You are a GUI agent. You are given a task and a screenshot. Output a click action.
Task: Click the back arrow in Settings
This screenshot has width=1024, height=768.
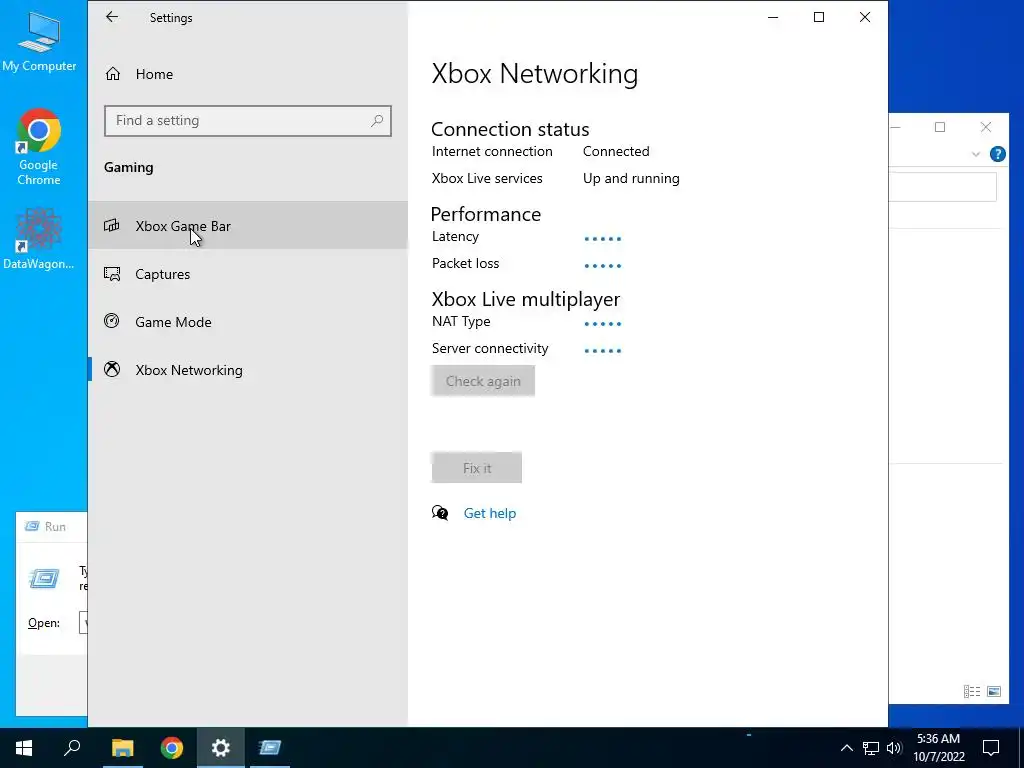pyautogui.click(x=112, y=18)
